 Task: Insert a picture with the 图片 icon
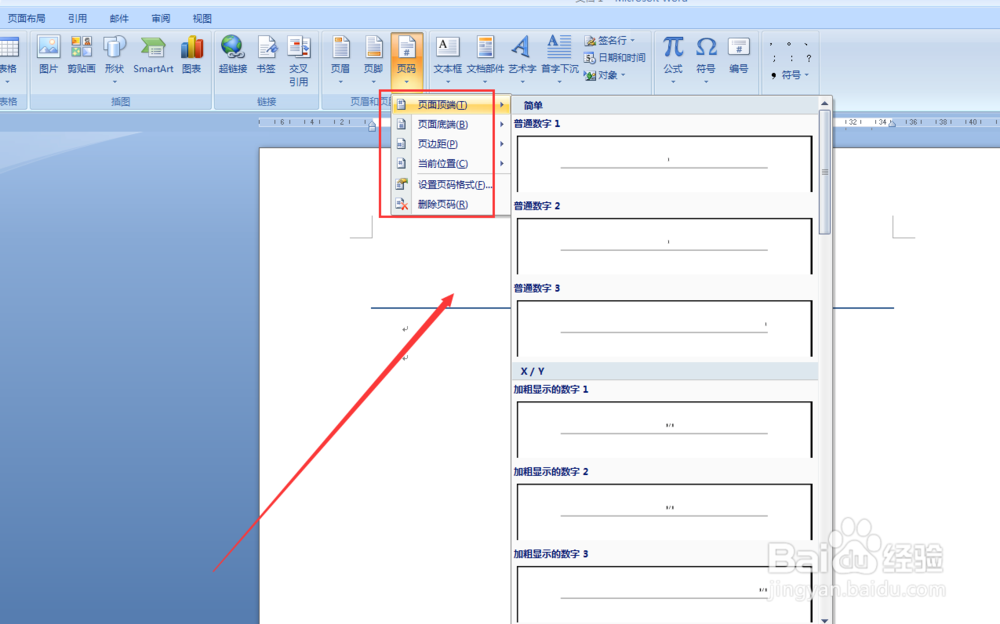(x=48, y=55)
